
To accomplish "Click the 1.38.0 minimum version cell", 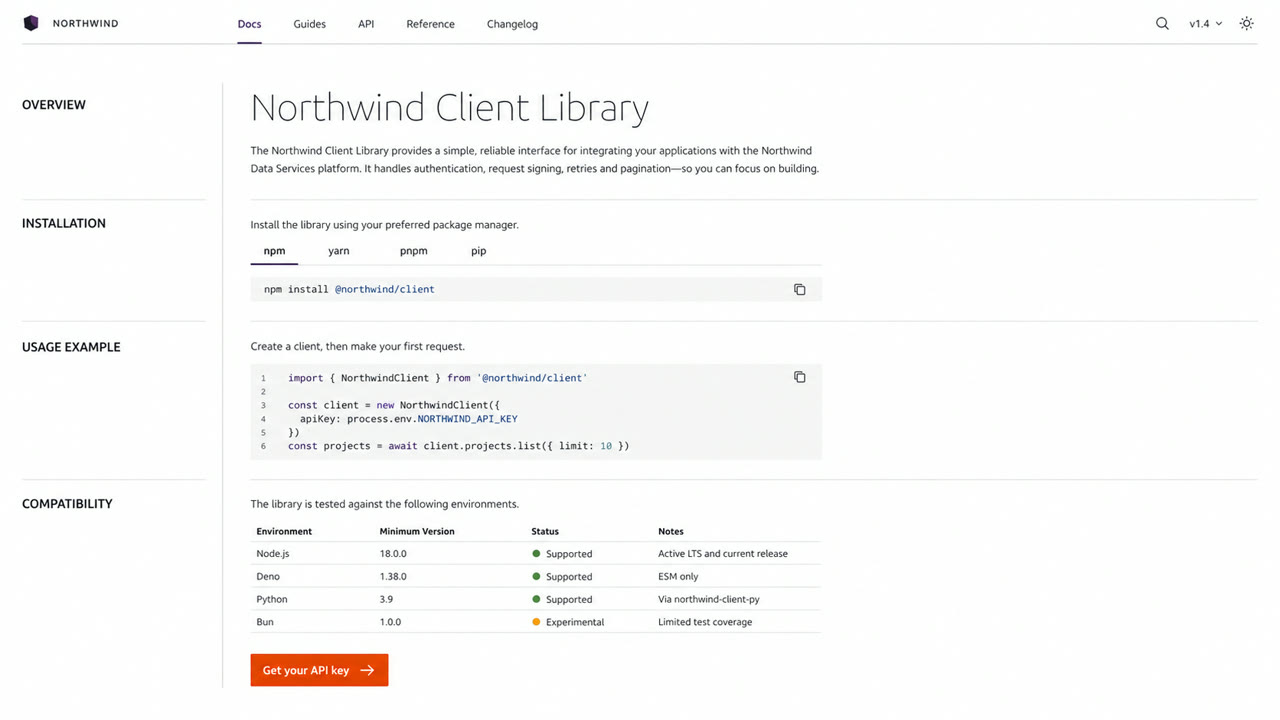I will click(x=393, y=576).
